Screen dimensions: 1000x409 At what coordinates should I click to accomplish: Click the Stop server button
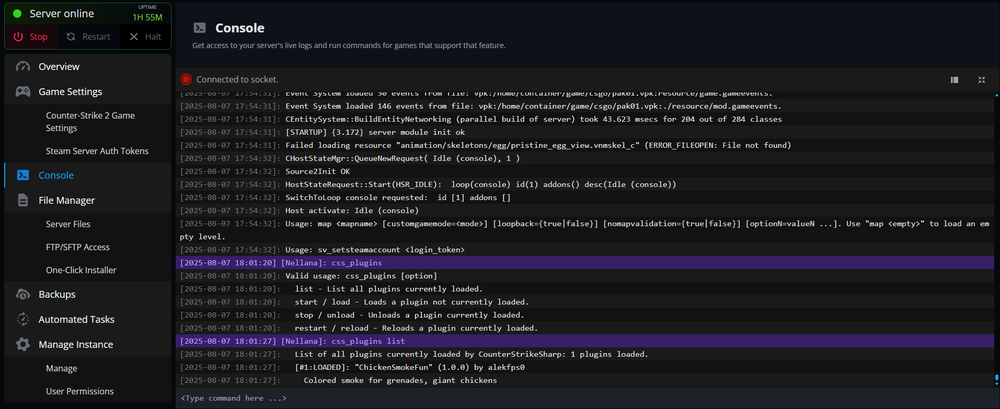pyautogui.click(x=30, y=37)
